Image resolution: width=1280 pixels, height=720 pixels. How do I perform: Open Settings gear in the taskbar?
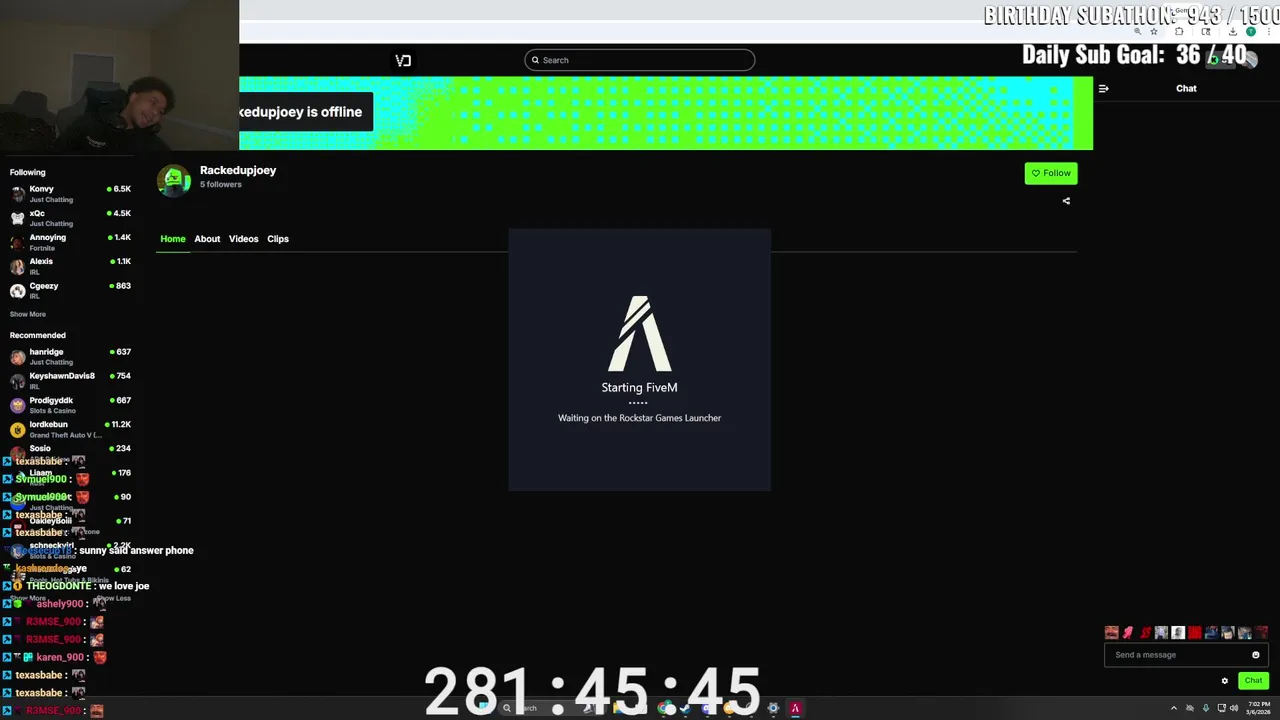pyautogui.click(x=773, y=708)
